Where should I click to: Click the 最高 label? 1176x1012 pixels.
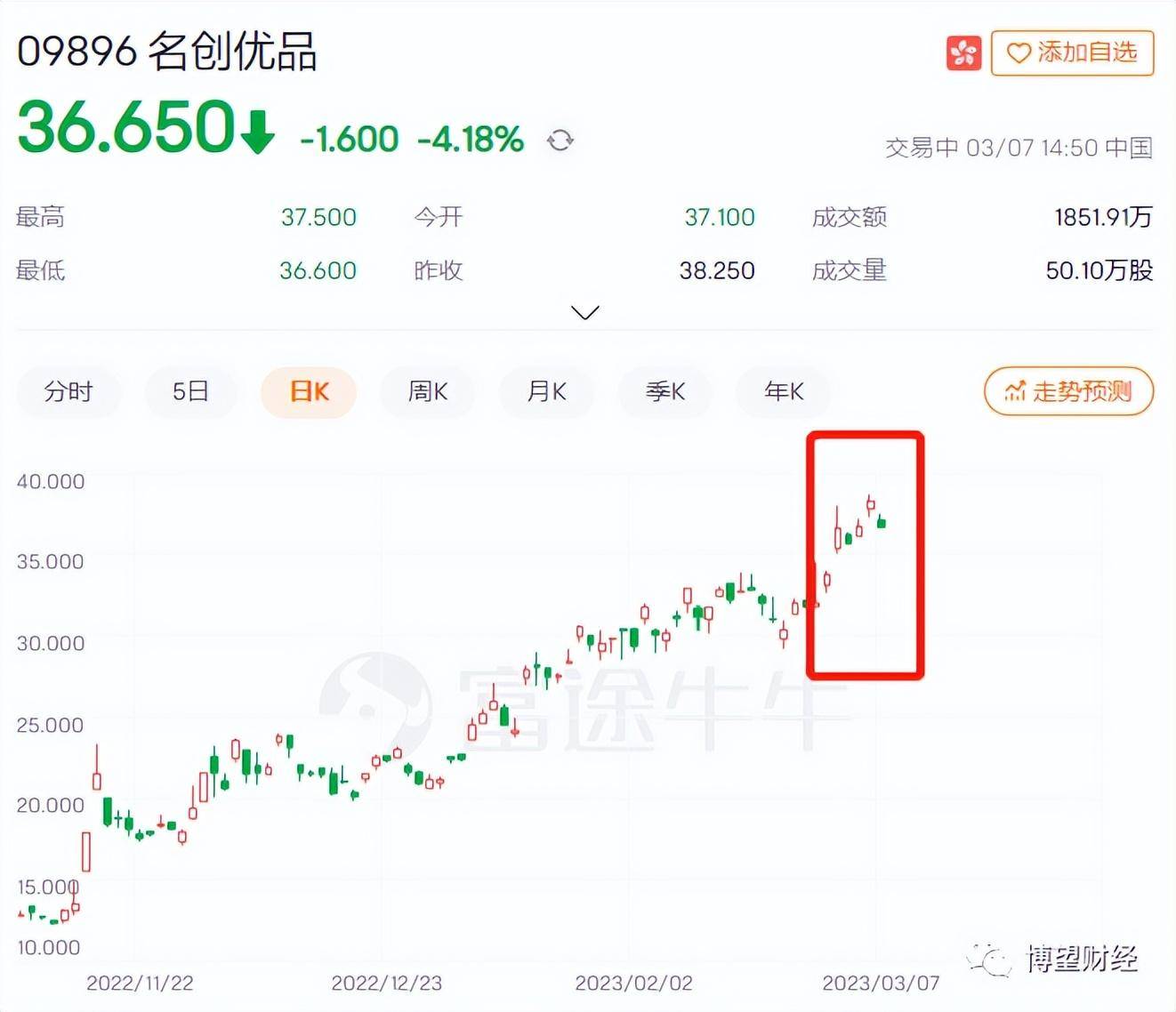[x=41, y=217]
